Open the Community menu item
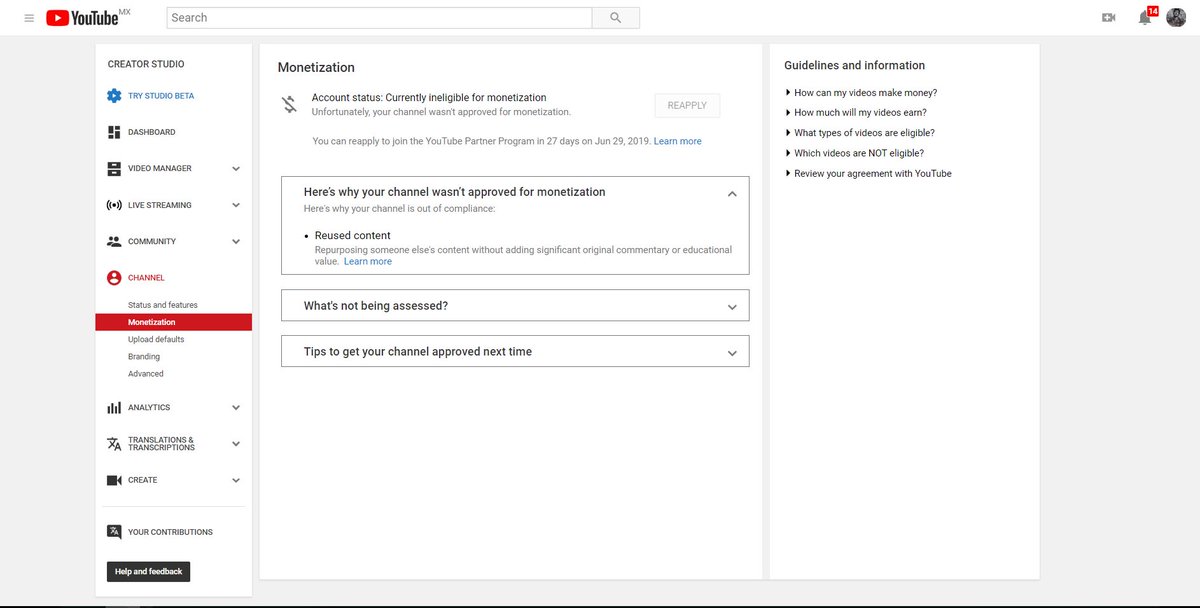Viewport: 1200px width, 608px height. pyautogui.click(x=152, y=241)
